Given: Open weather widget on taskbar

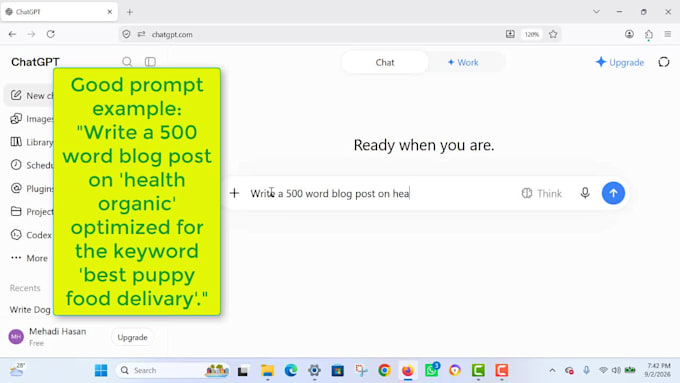Looking at the screenshot, I should (x=17, y=370).
